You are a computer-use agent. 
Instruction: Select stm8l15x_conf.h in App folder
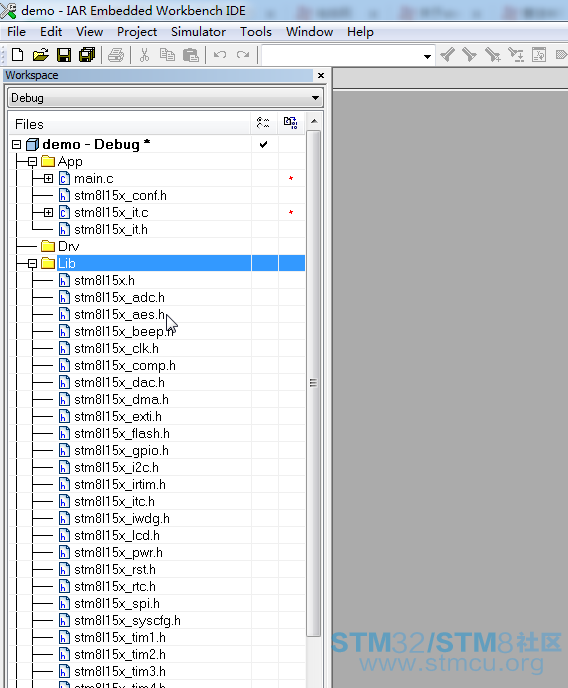click(120, 196)
